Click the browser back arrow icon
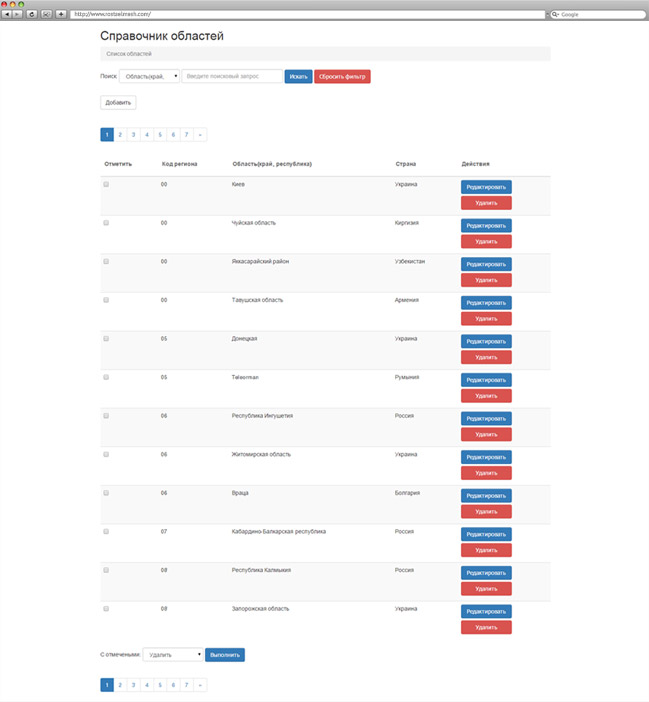649x702 pixels. click(7, 14)
